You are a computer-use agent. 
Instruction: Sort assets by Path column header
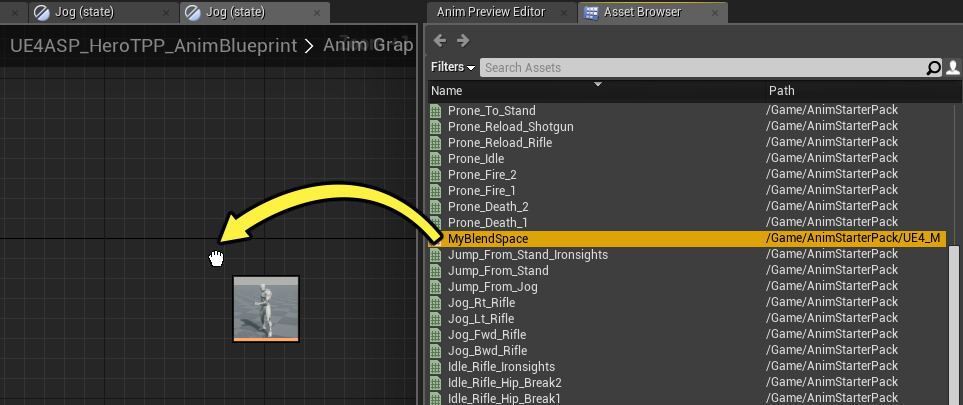[864, 91]
